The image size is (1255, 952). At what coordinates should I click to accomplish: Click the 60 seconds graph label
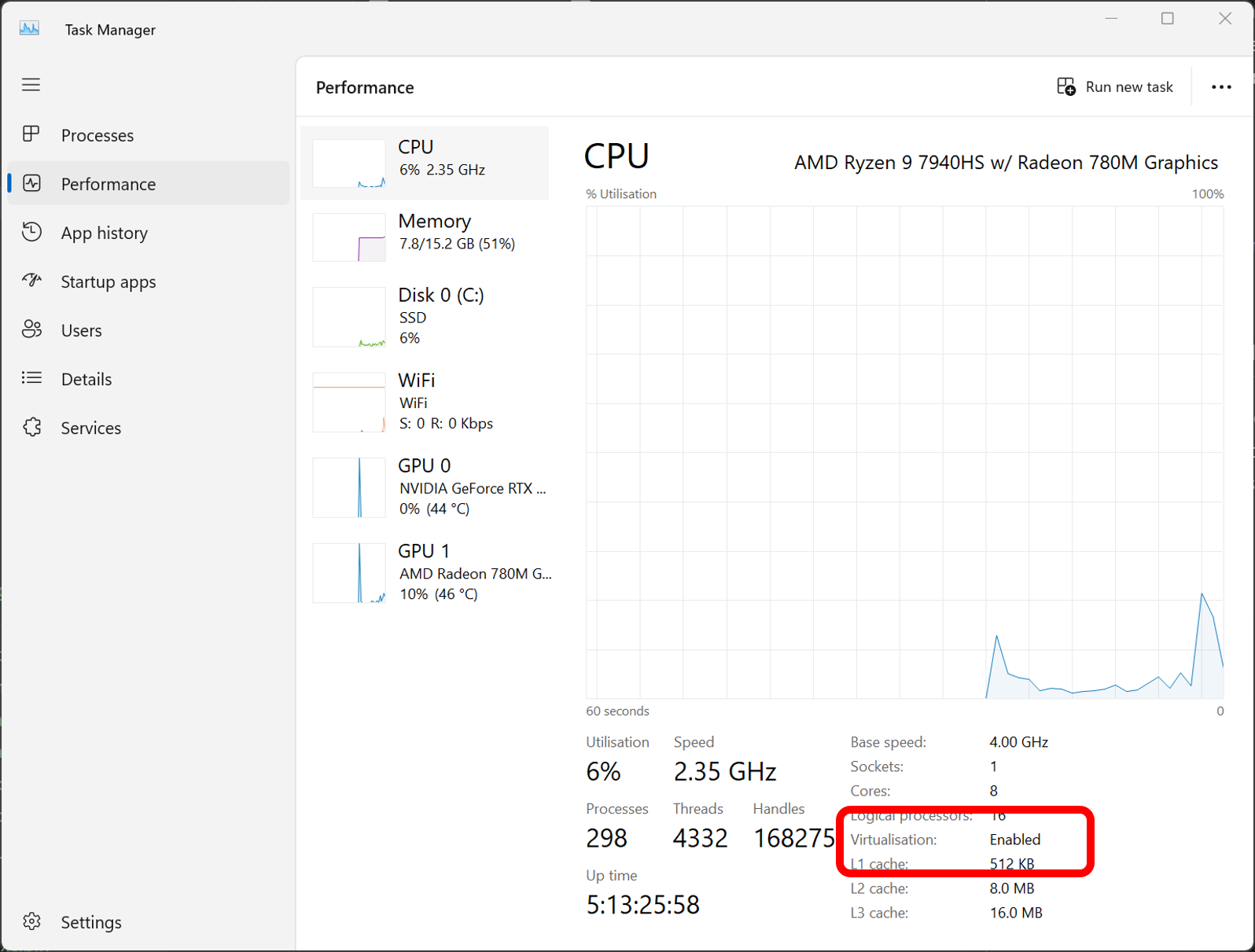pyautogui.click(x=617, y=711)
